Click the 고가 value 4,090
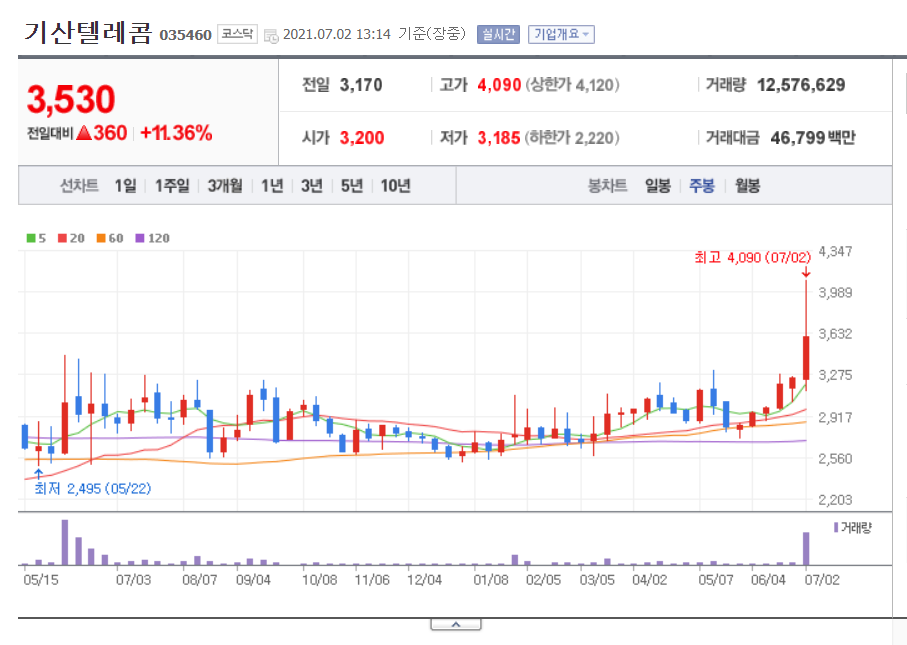Image resolution: width=907 pixels, height=645 pixels. pyautogui.click(x=499, y=85)
